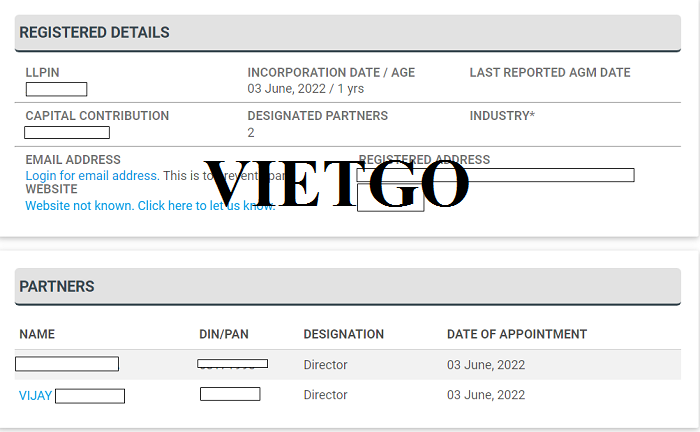Click the INDUSTRY* label
The height and width of the screenshot is (432, 700).
(x=502, y=116)
